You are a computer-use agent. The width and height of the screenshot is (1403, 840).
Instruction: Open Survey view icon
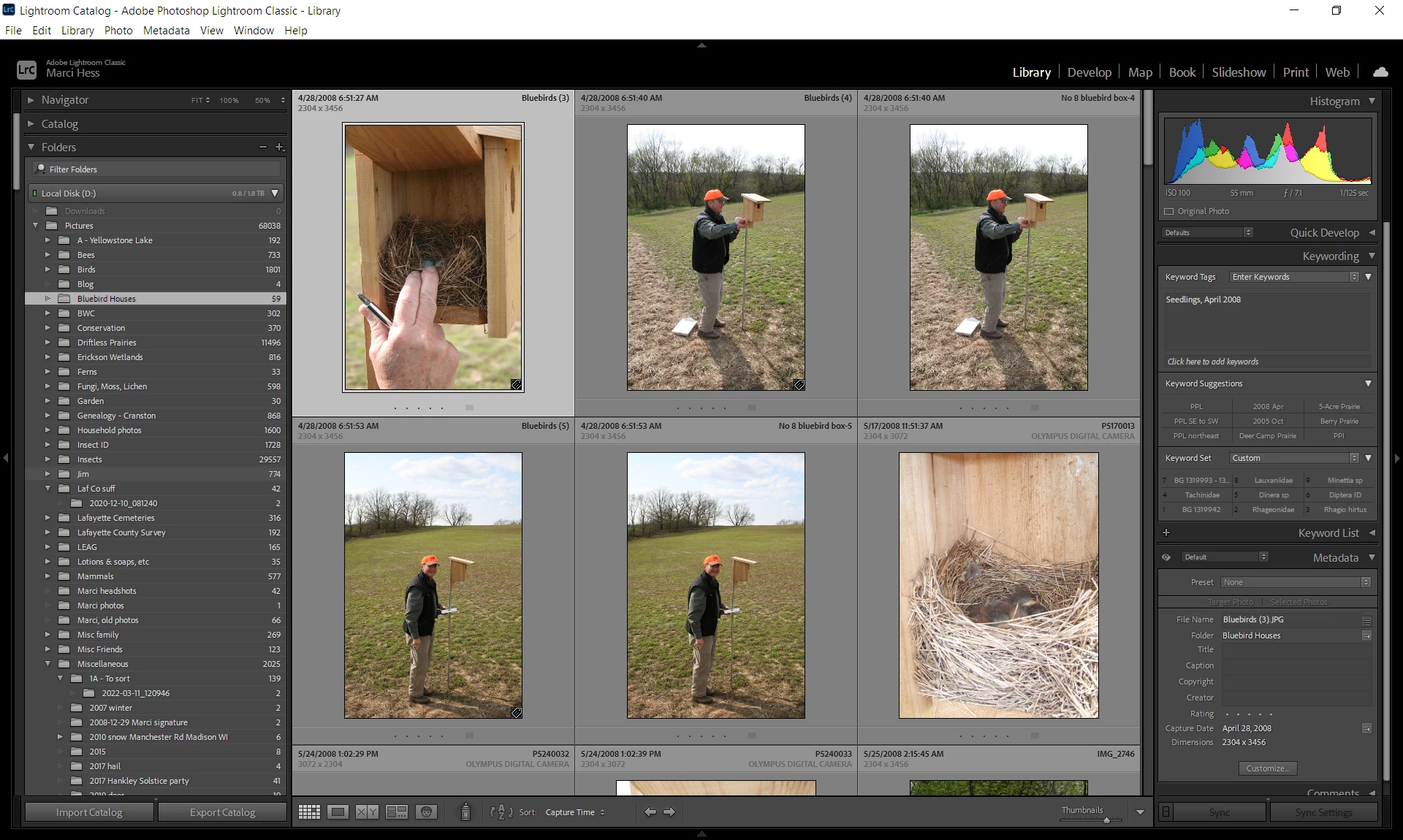pyautogui.click(x=397, y=812)
